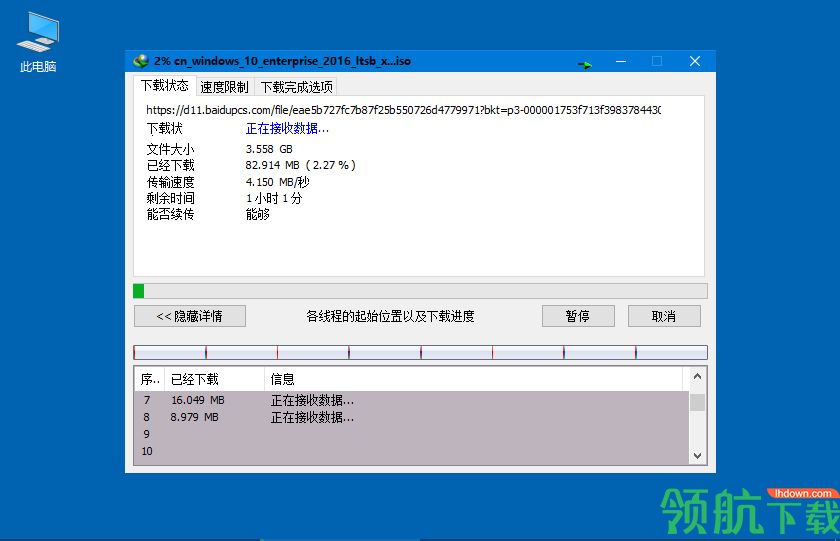Switch to the 速度限制 tab
Image resolution: width=840 pixels, height=541 pixels.
[x=224, y=87]
